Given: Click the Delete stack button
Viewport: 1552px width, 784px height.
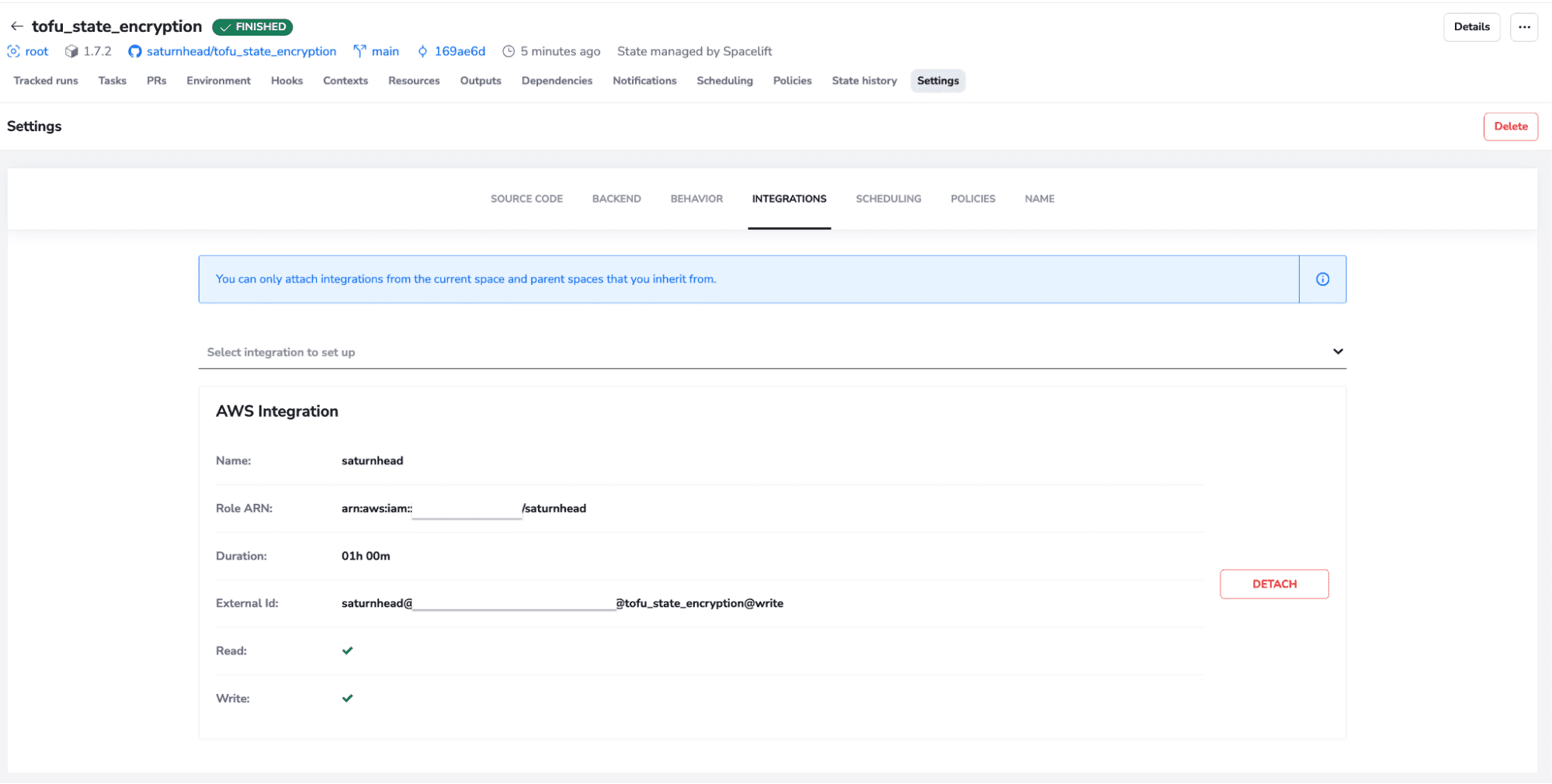Looking at the screenshot, I should point(1510,127).
